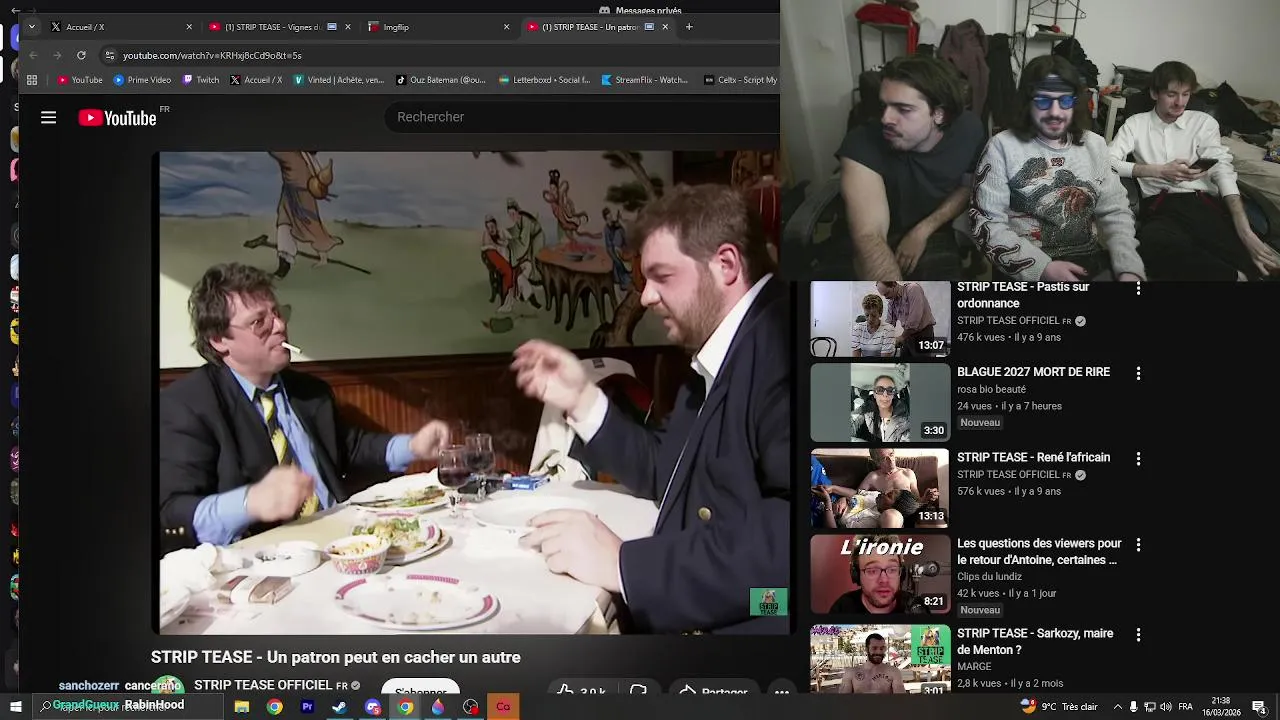The width and height of the screenshot is (1280, 720).
Task: Close the Imgflip tab
Action: pos(506,27)
